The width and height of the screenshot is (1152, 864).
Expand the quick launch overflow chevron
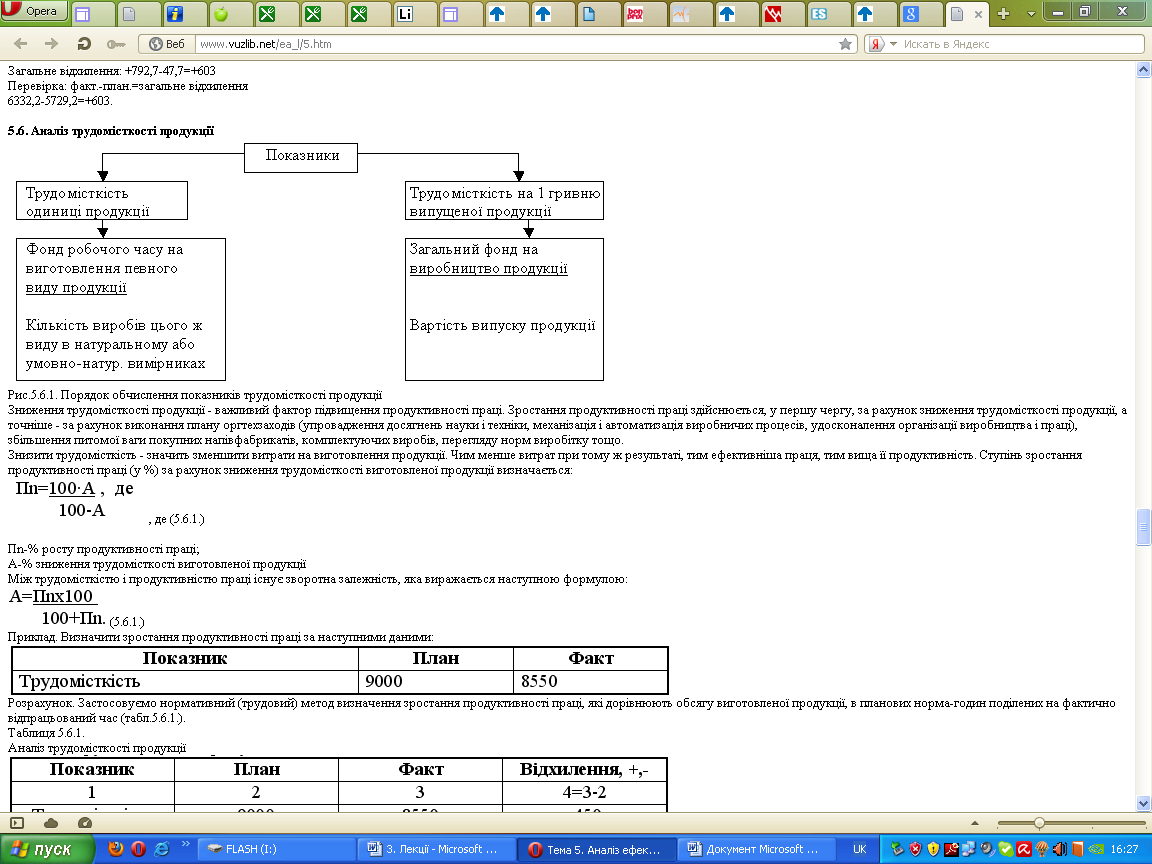click(x=185, y=845)
